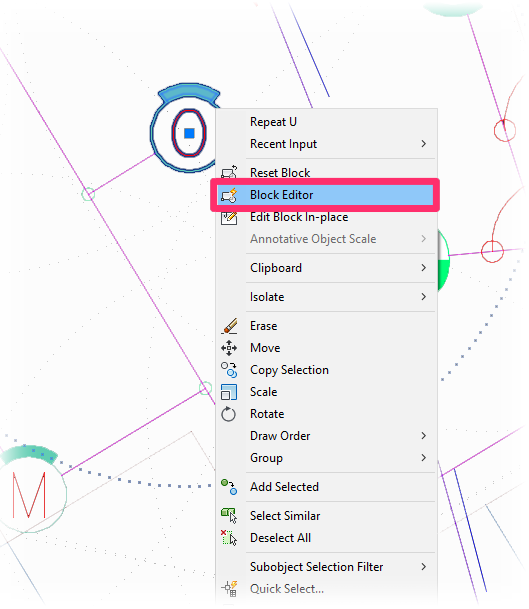Click the Add Selected icon
Image resolution: width=529 pixels, height=609 pixels.
tap(229, 487)
